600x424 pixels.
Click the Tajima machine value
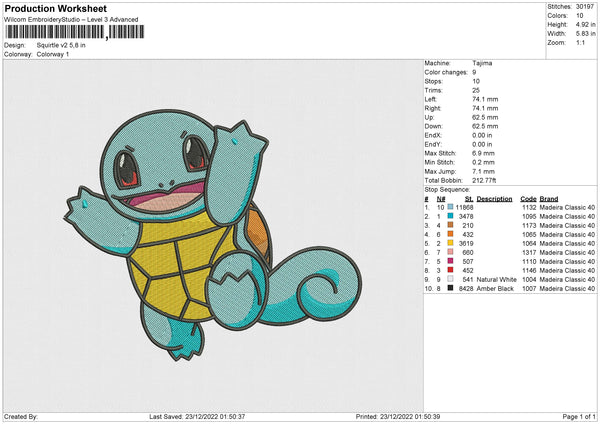click(x=482, y=63)
